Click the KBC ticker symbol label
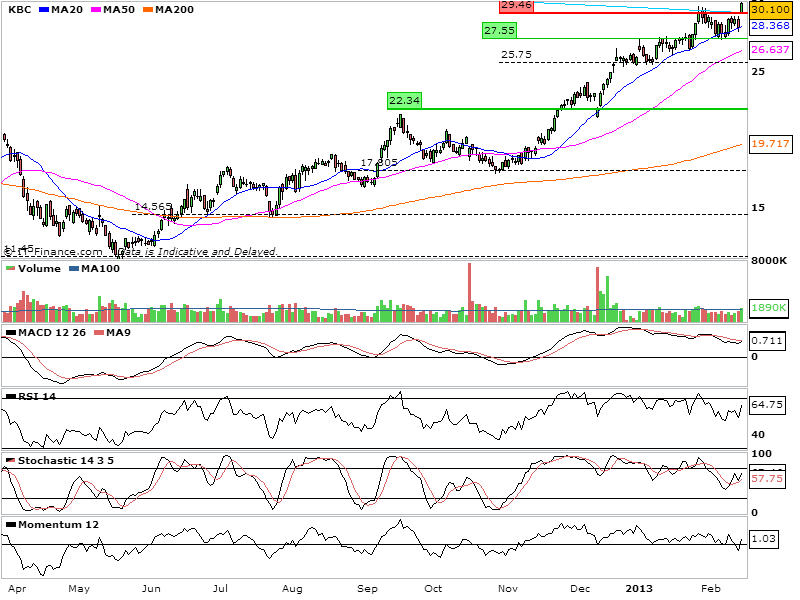800x600 pixels. coord(20,10)
